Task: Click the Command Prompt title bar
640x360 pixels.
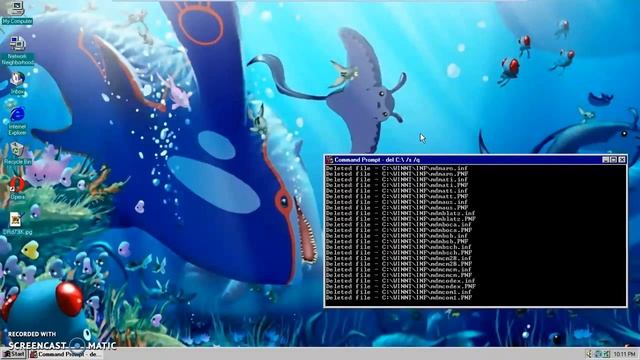Action: point(476,160)
